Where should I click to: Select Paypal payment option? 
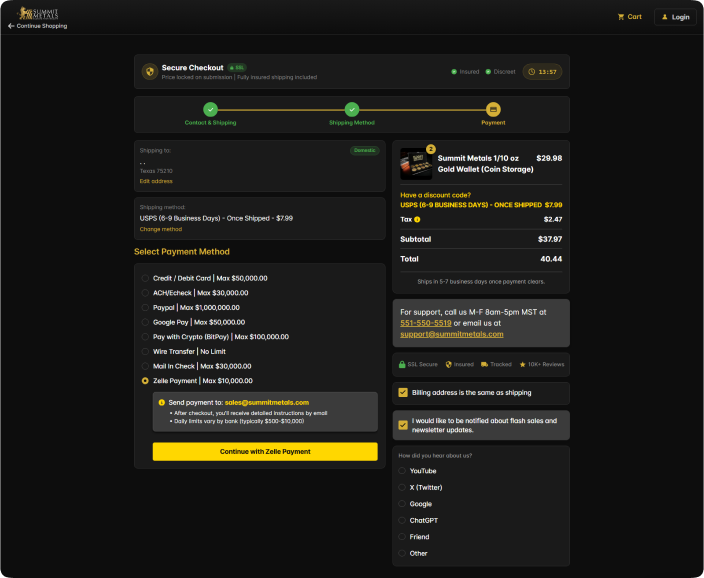tap(145, 308)
